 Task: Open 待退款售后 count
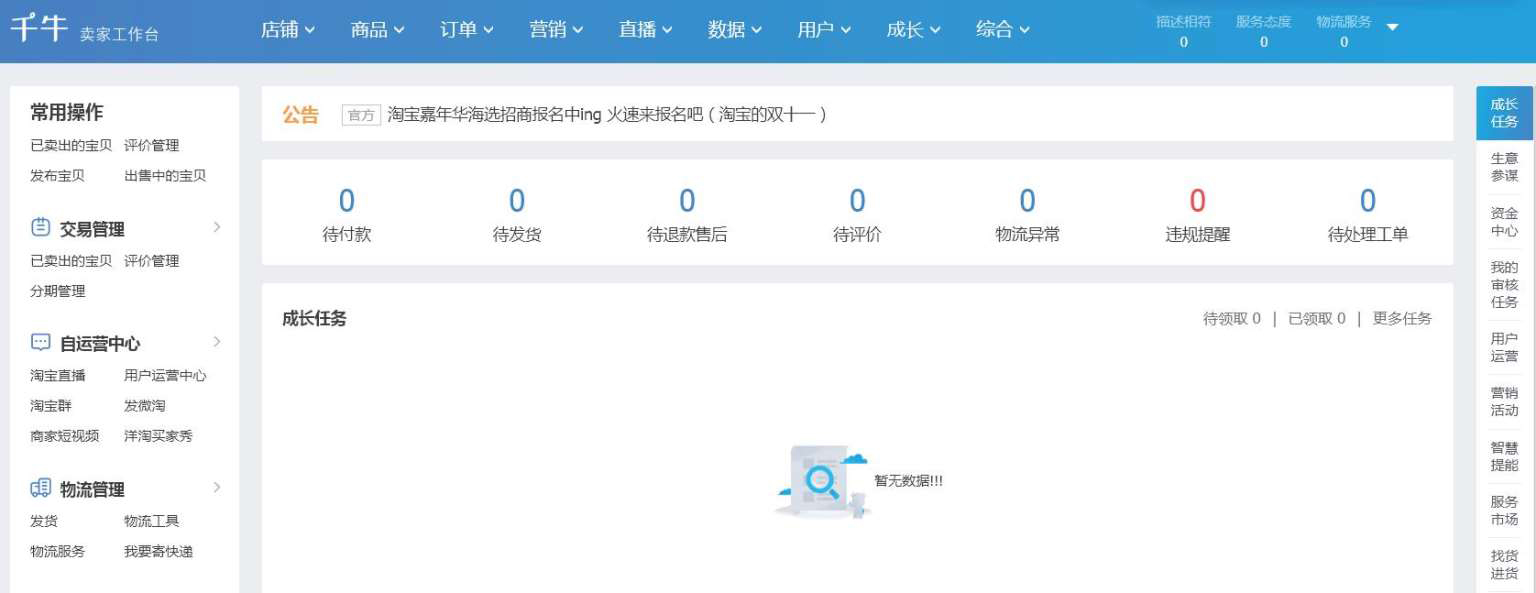(687, 215)
